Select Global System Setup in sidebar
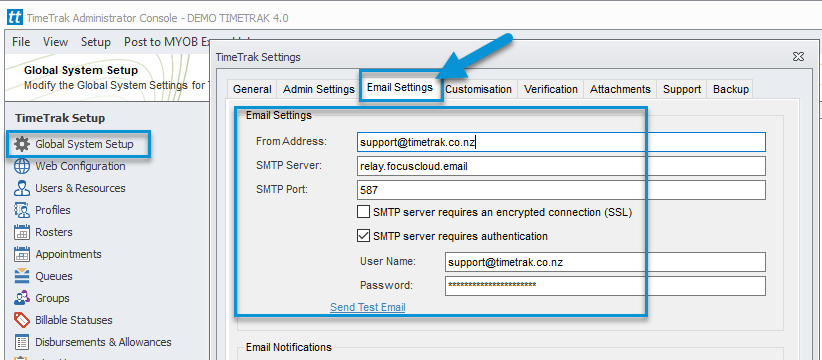The height and width of the screenshot is (360, 822). pyautogui.click(x=84, y=144)
